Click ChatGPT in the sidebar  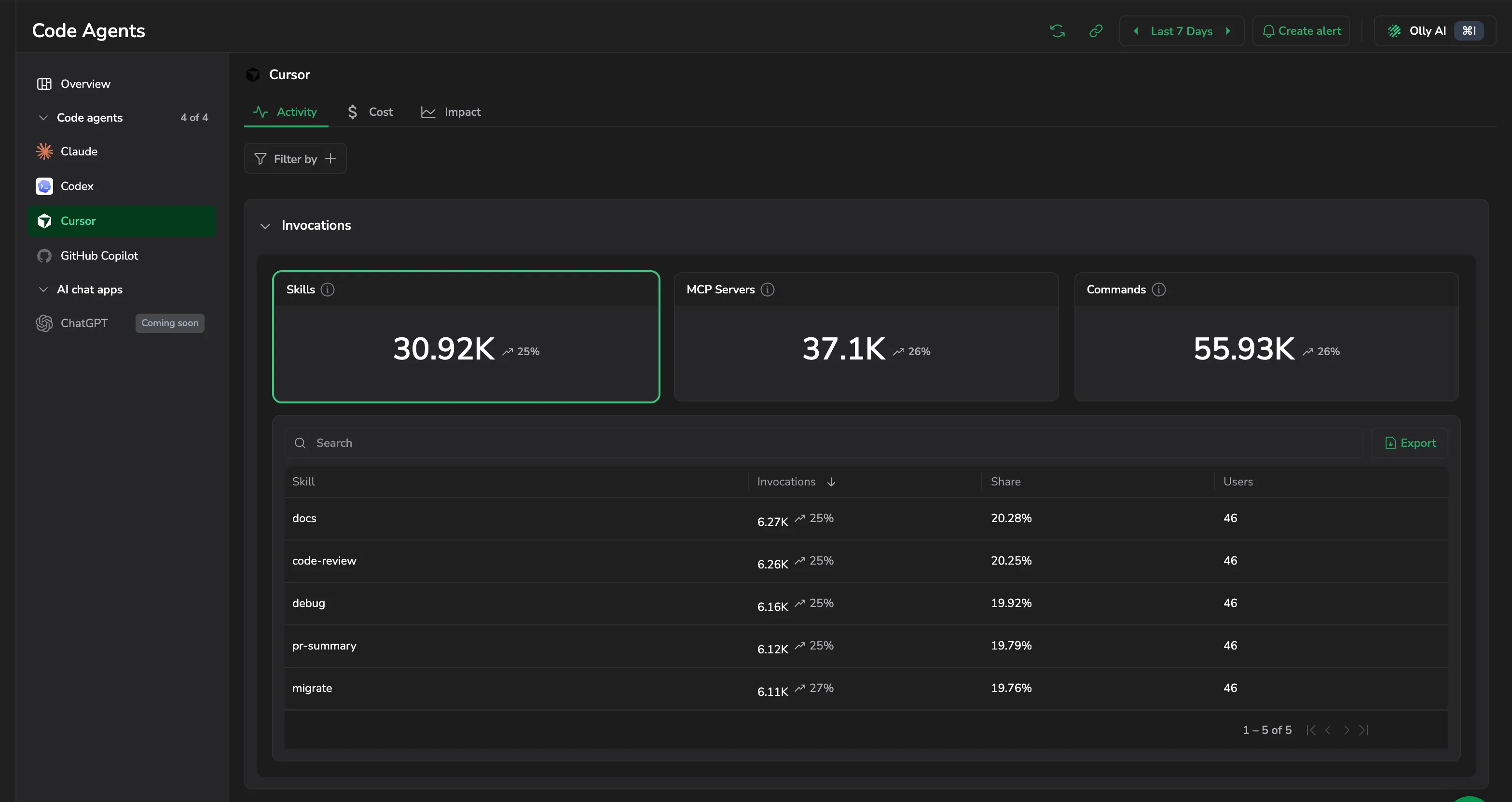point(84,323)
